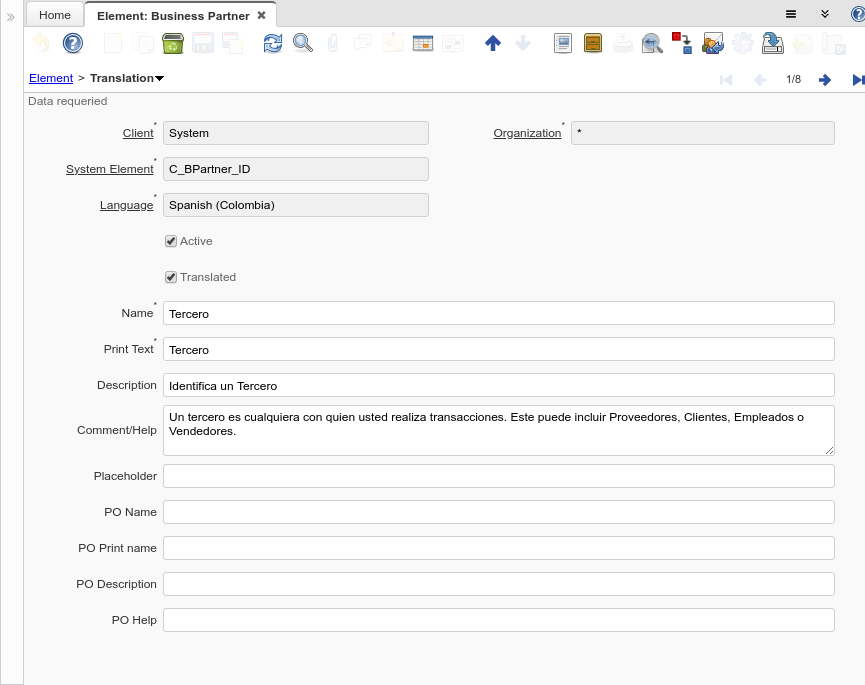Click the 'Data requeried' status message
The width and height of the screenshot is (865, 685).
click(68, 101)
